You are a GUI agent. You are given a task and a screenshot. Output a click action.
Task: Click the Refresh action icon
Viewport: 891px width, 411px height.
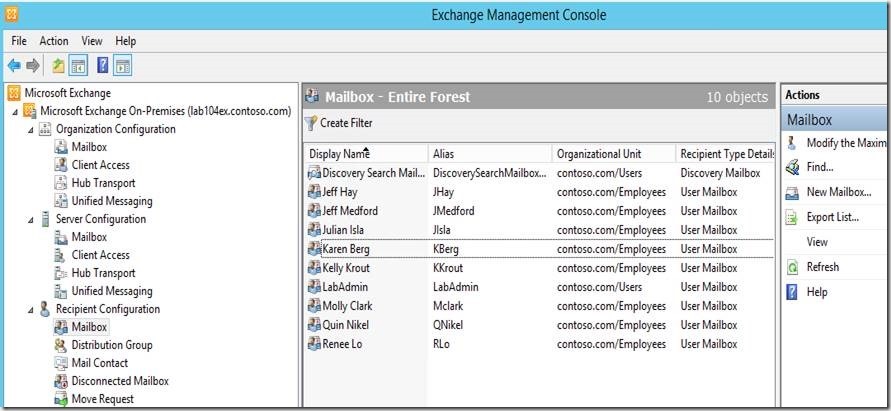(x=793, y=267)
